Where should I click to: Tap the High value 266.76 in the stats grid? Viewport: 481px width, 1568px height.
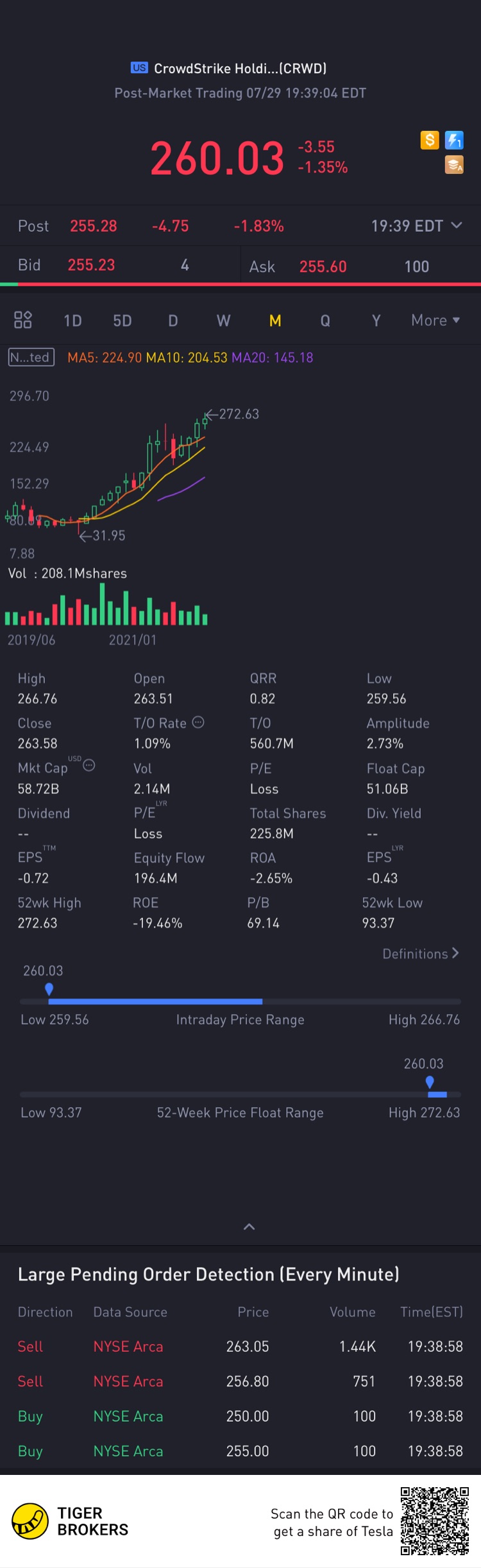pyautogui.click(x=37, y=698)
